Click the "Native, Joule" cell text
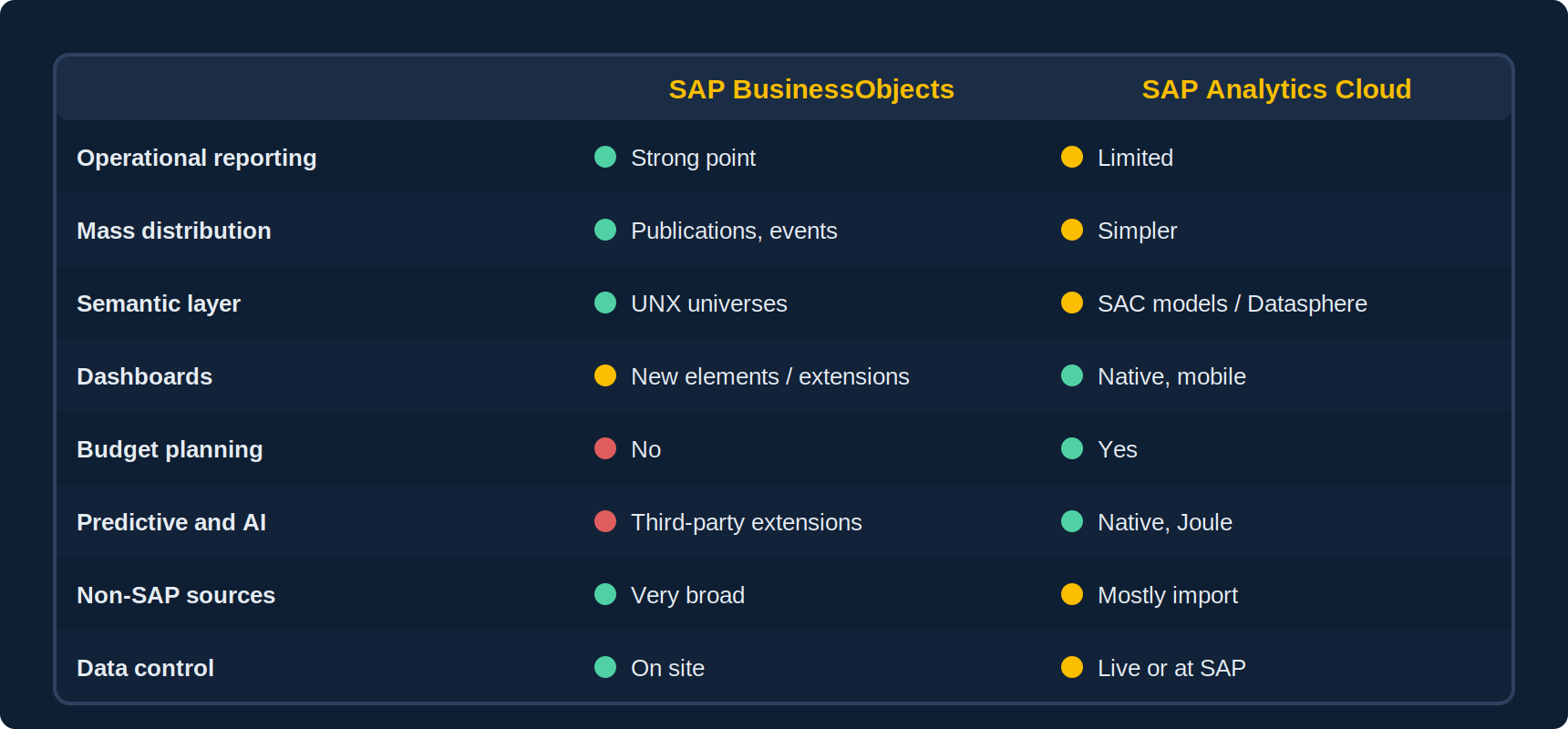 tap(1165, 522)
